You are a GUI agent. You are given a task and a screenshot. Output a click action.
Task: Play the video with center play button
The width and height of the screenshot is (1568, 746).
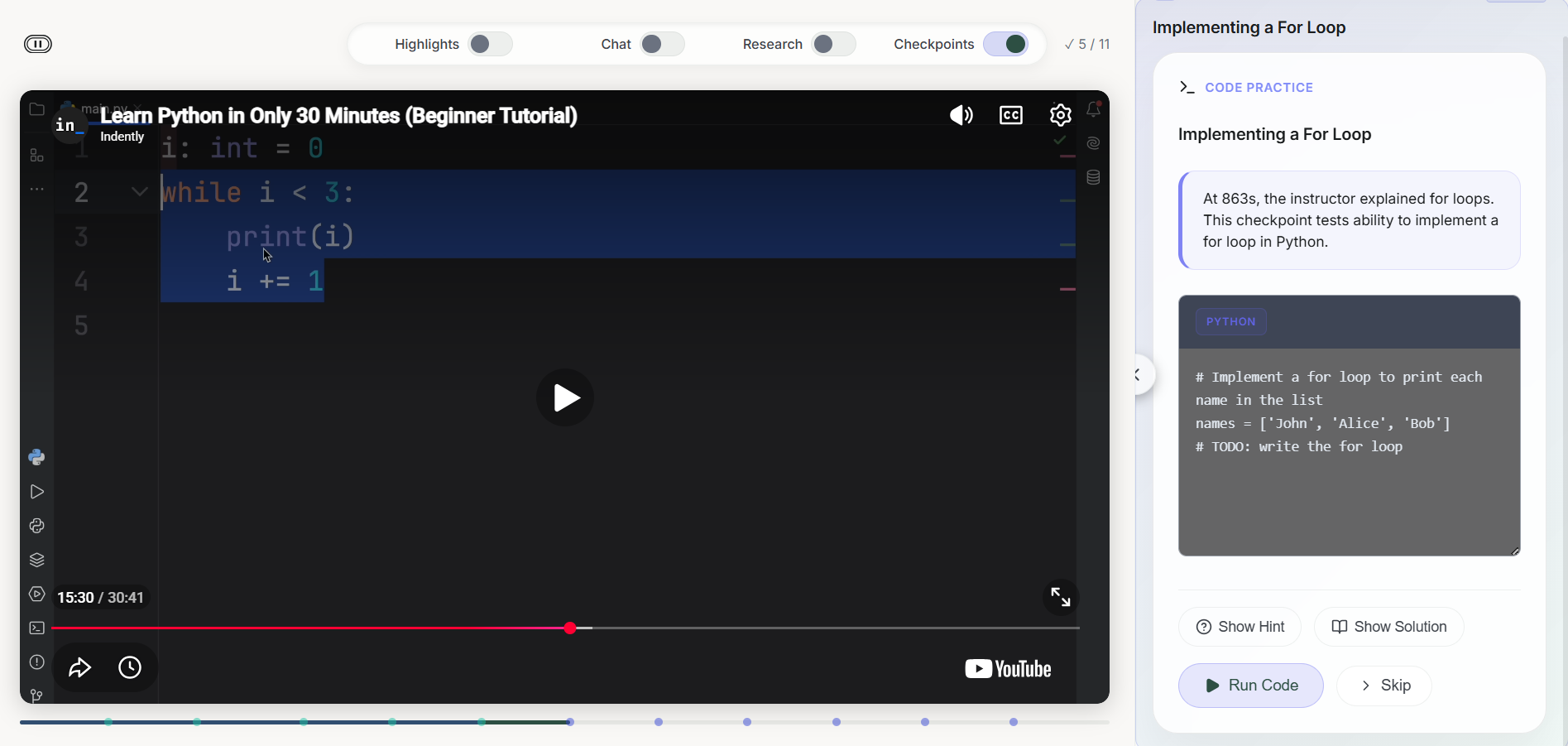pyautogui.click(x=565, y=397)
